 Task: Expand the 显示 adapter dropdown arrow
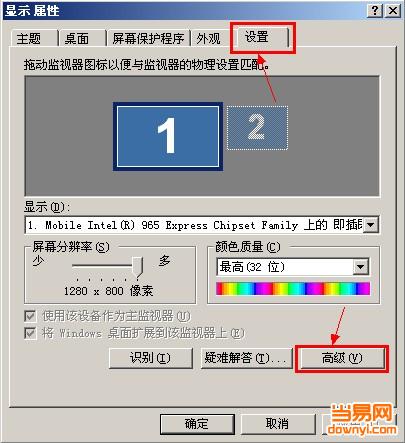[x=370, y=225]
